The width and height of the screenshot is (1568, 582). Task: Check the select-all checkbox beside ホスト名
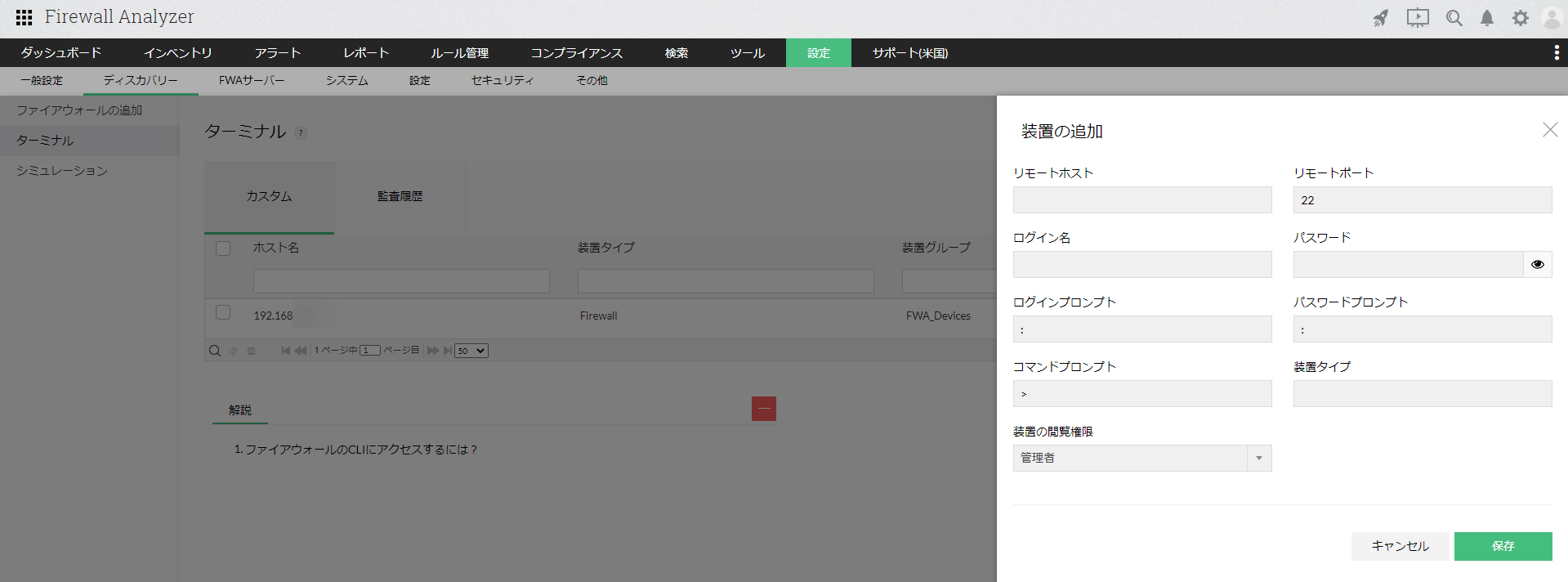tap(223, 248)
